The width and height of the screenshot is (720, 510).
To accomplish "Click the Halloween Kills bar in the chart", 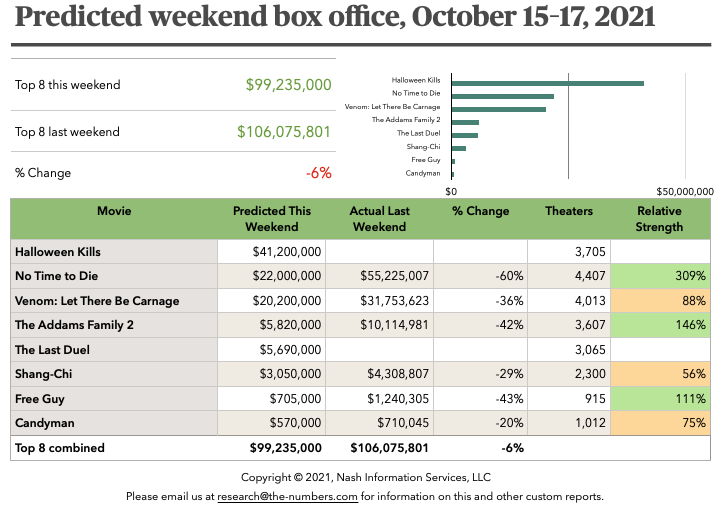I will coord(547,84).
